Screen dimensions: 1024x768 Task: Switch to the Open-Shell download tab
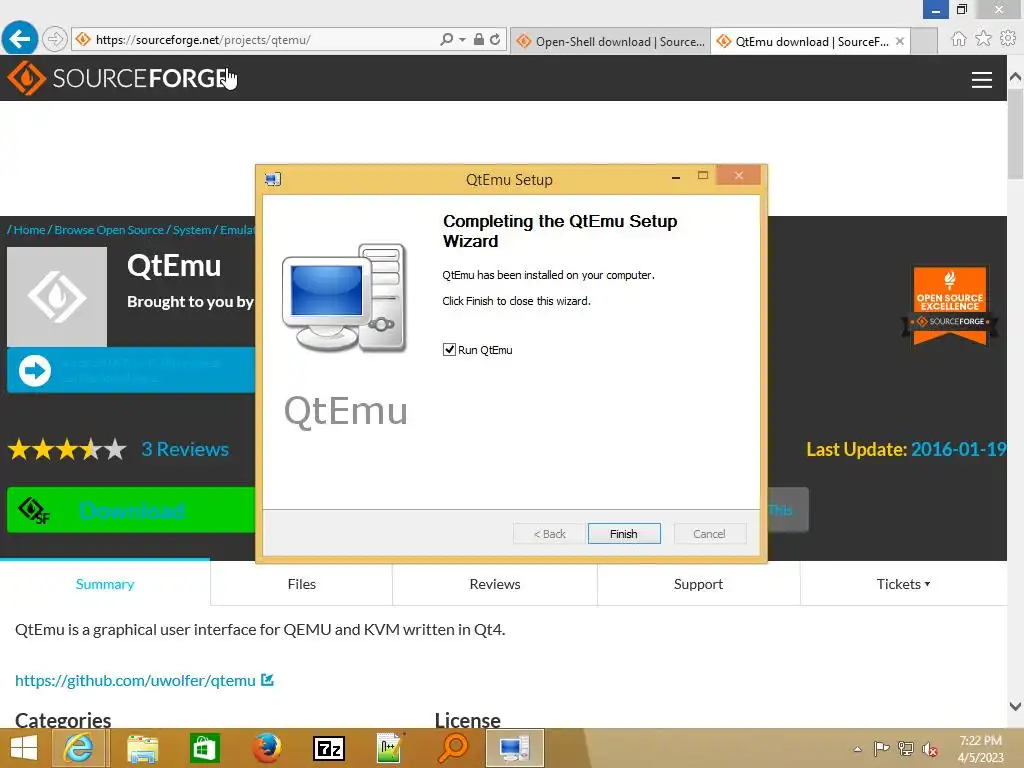coord(611,41)
